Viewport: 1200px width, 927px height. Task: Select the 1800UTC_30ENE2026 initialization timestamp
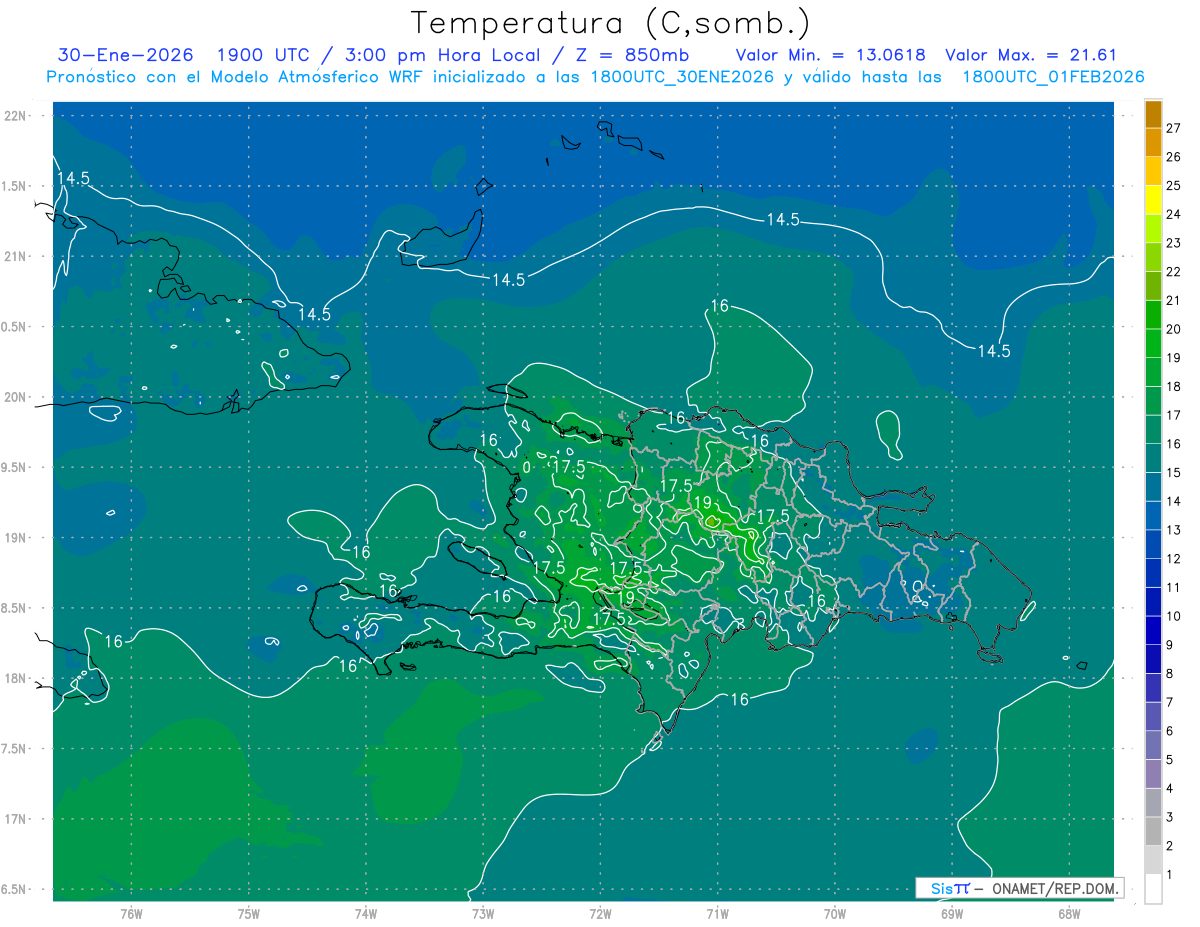682,77
